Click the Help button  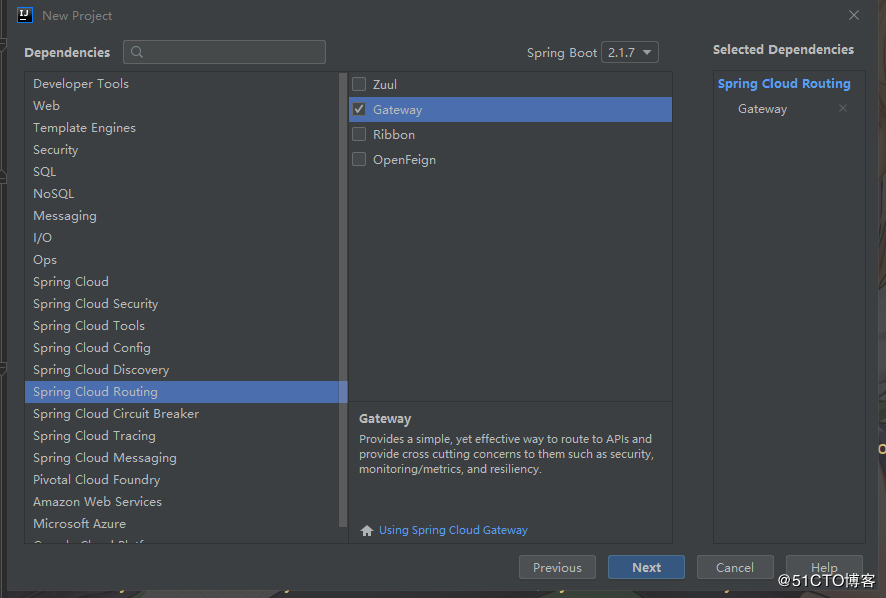click(824, 567)
